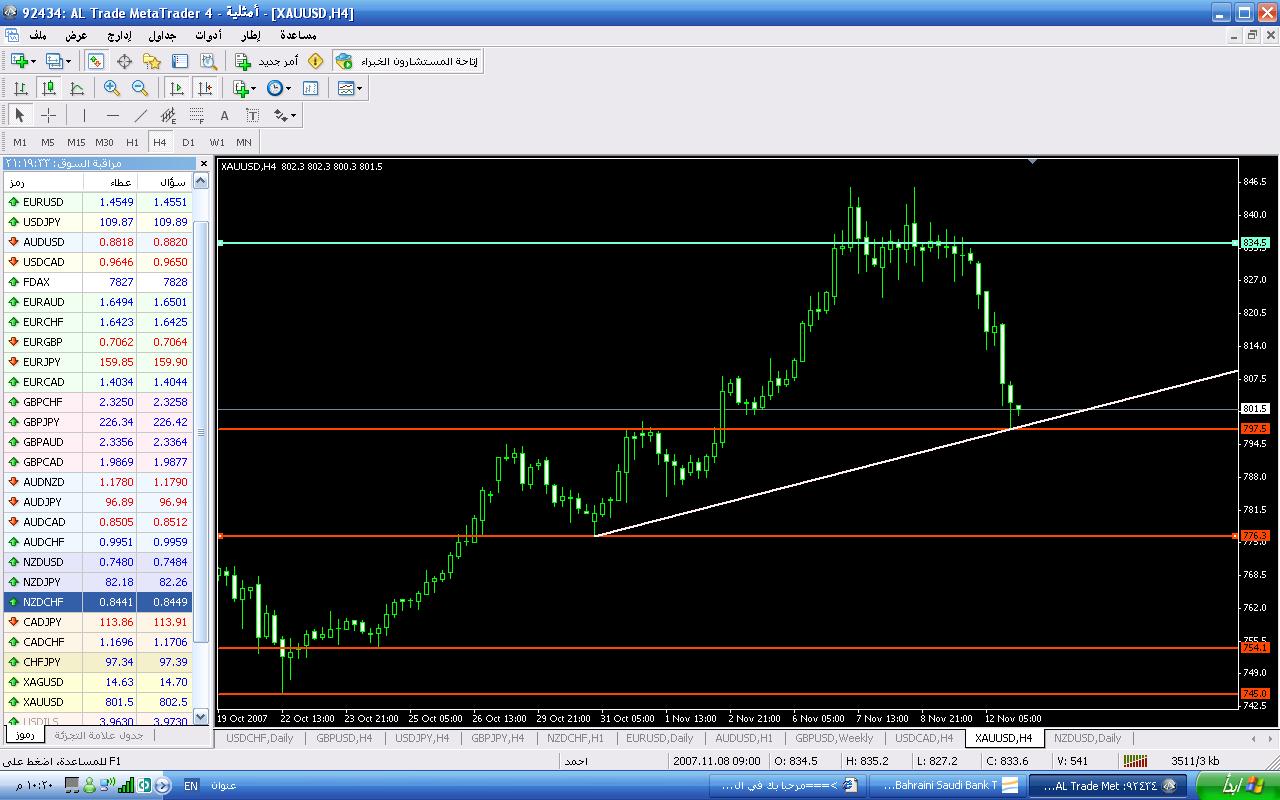This screenshot has height=800, width=1280.
Task: Expand the Periodicity clock dropdown
Action: click(x=288, y=88)
